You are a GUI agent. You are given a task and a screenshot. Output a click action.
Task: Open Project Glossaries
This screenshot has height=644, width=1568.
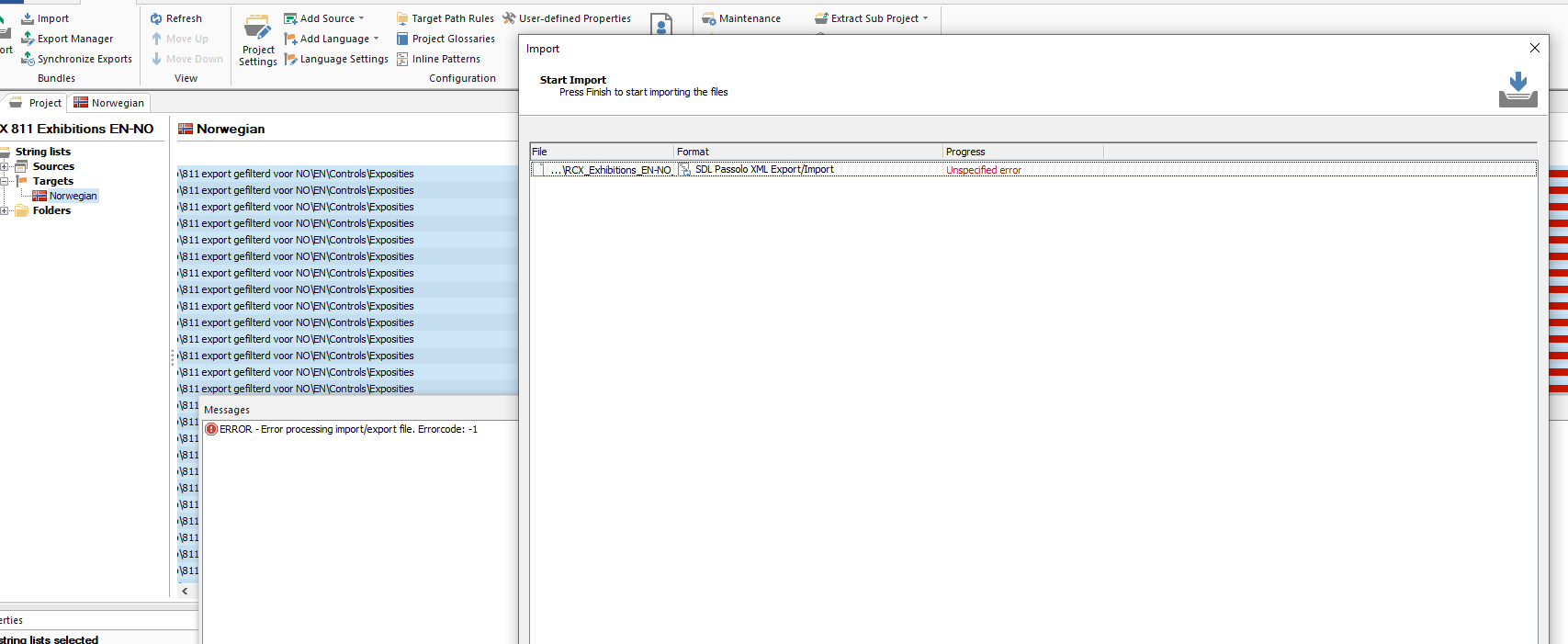coord(446,39)
